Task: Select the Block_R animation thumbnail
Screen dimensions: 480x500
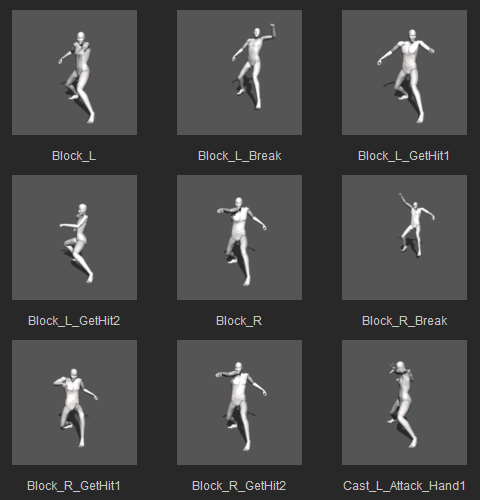Action: point(239,237)
